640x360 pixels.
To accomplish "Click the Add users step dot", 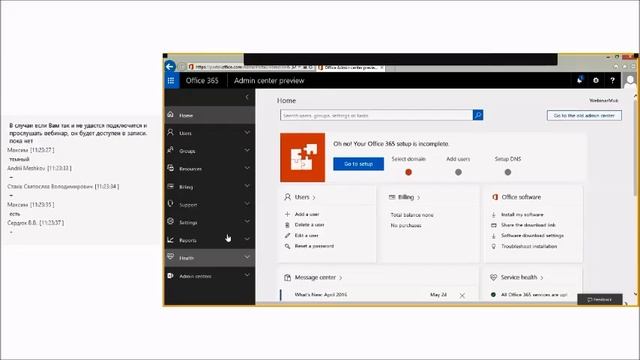I will (458, 172).
